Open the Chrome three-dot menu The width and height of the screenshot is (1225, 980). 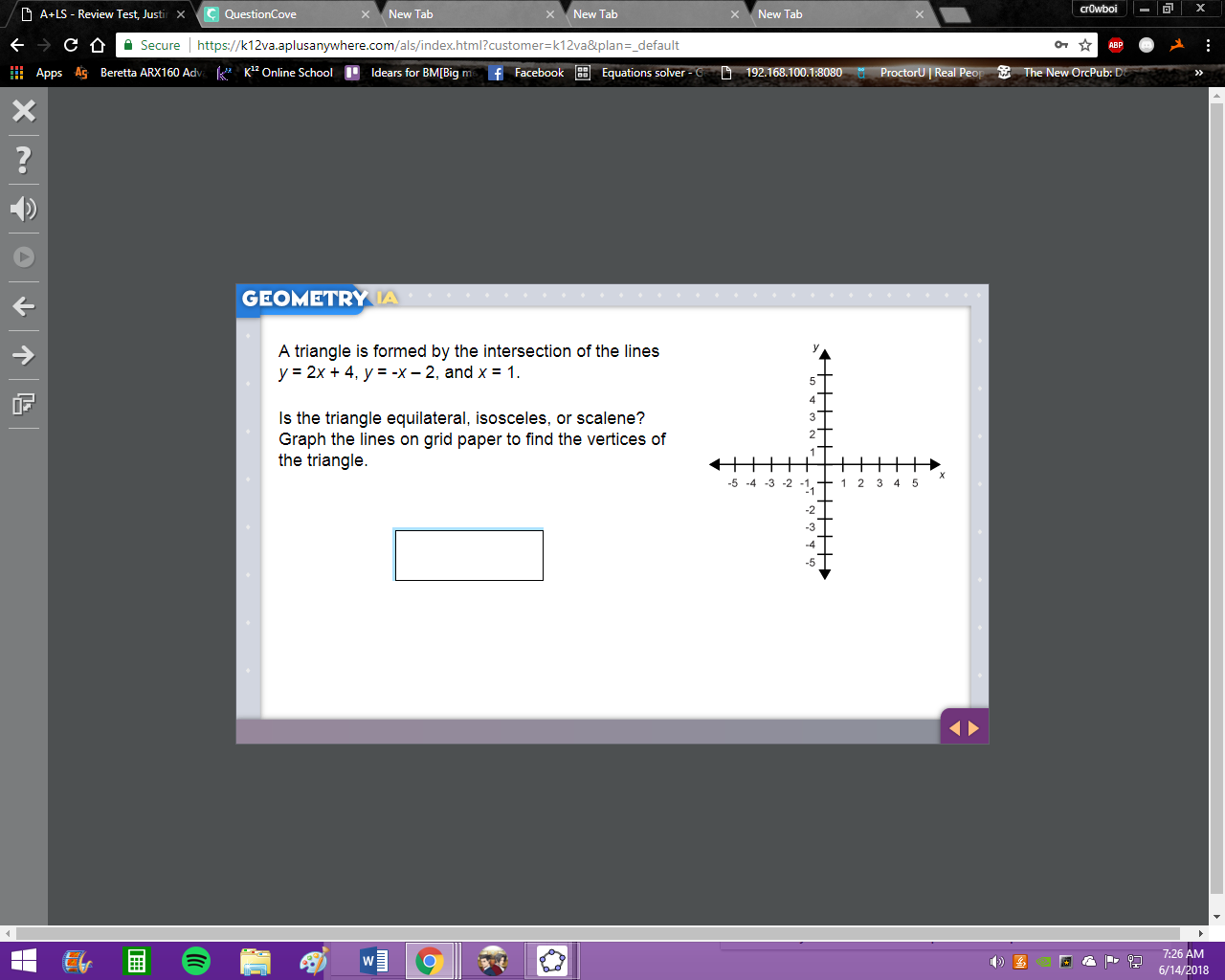pyautogui.click(x=1208, y=45)
